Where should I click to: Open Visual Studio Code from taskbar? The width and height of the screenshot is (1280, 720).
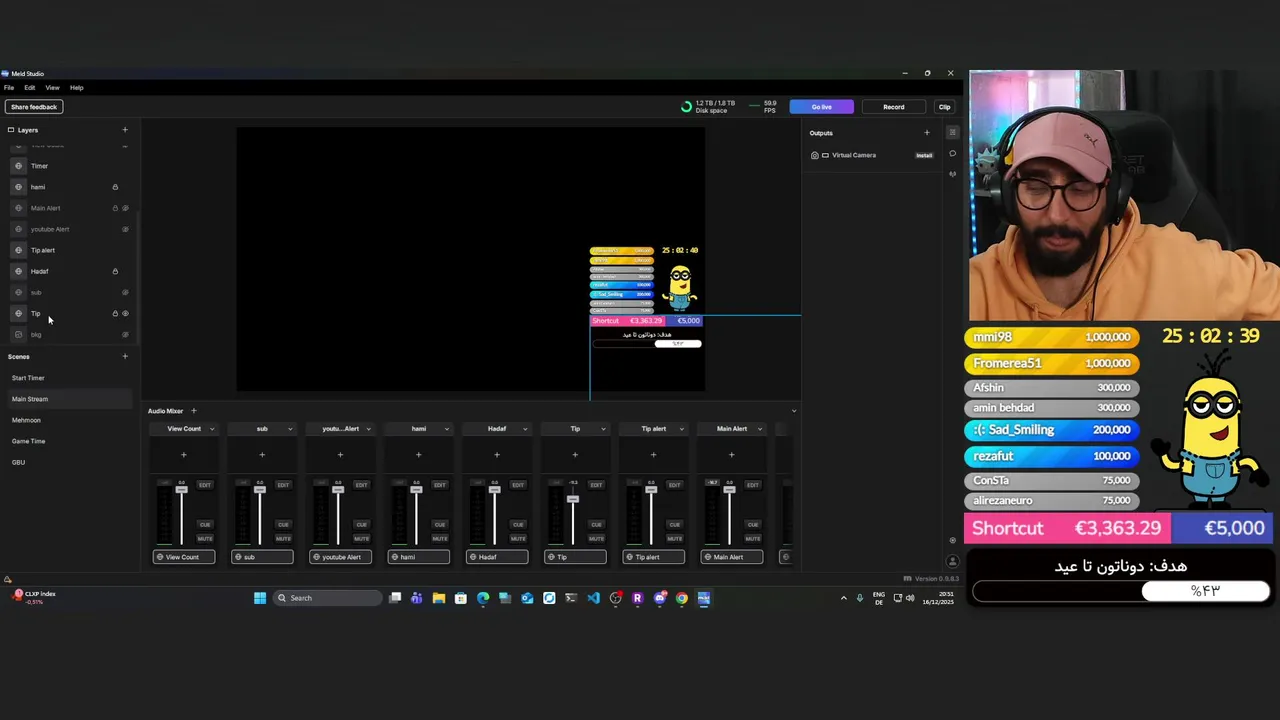pyautogui.click(x=594, y=598)
